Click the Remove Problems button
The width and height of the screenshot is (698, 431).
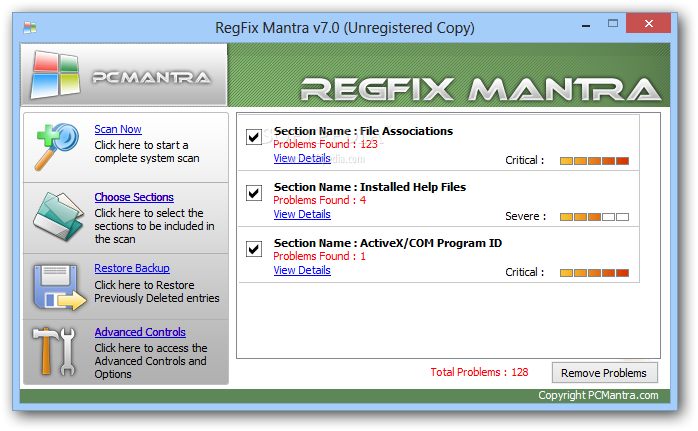(x=605, y=373)
